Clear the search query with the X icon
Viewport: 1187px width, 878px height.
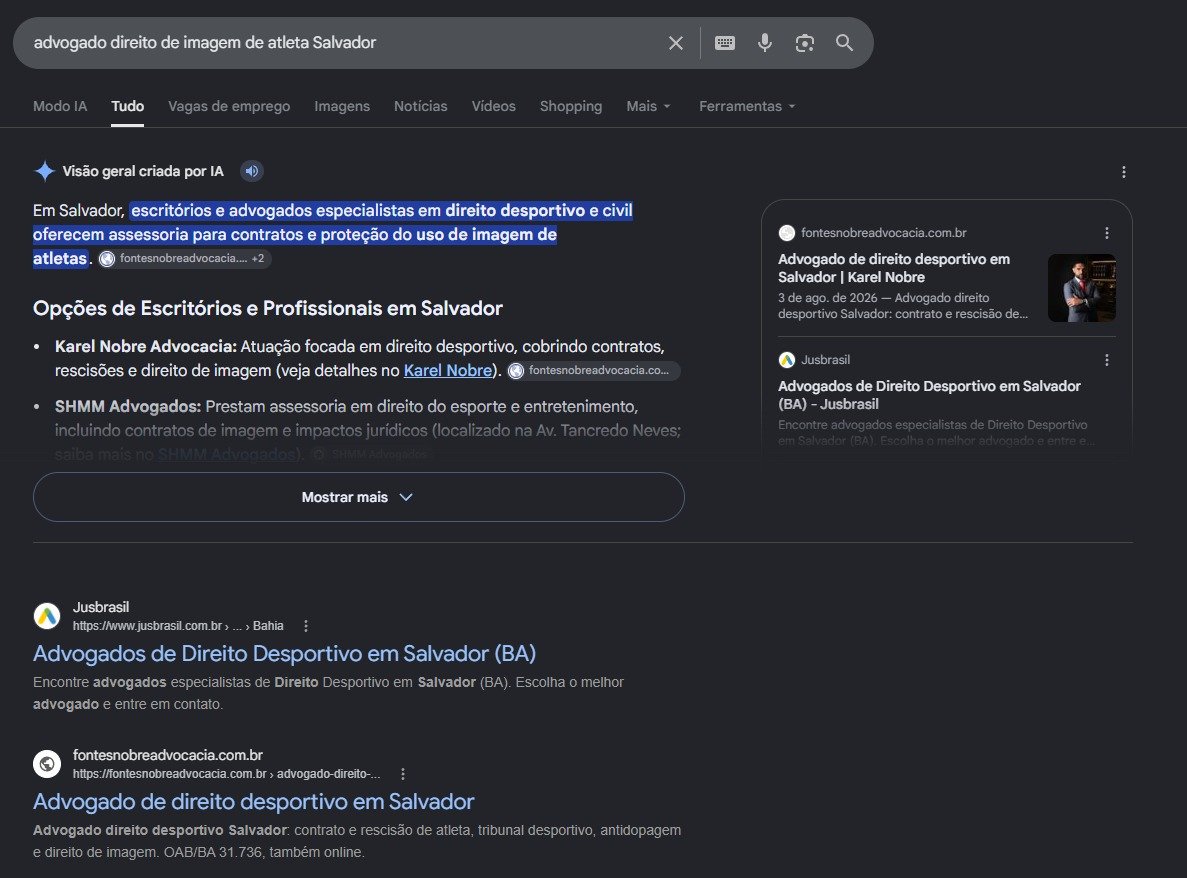coord(676,43)
